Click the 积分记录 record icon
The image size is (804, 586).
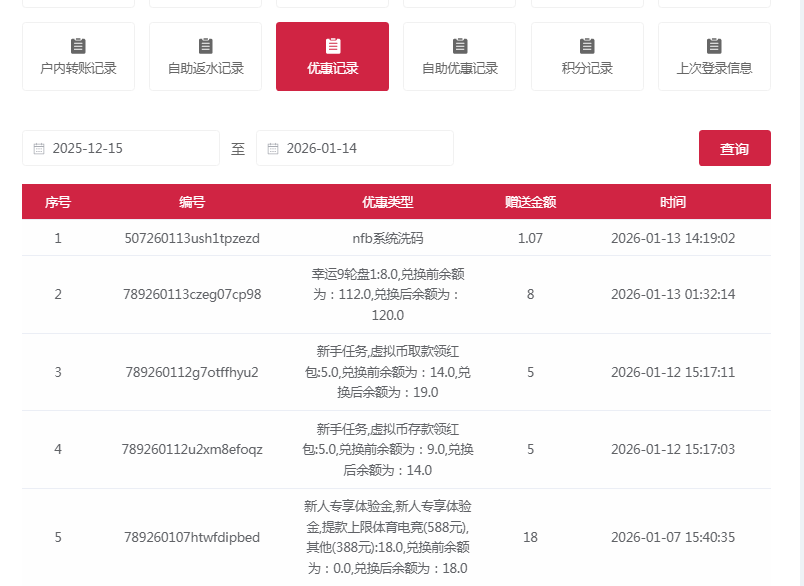(x=586, y=44)
